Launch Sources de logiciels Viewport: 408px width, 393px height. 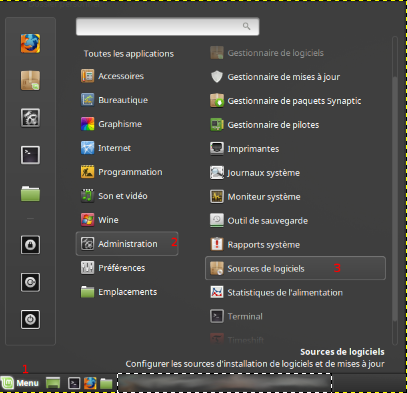pyautogui.click(x=295, y=268)
